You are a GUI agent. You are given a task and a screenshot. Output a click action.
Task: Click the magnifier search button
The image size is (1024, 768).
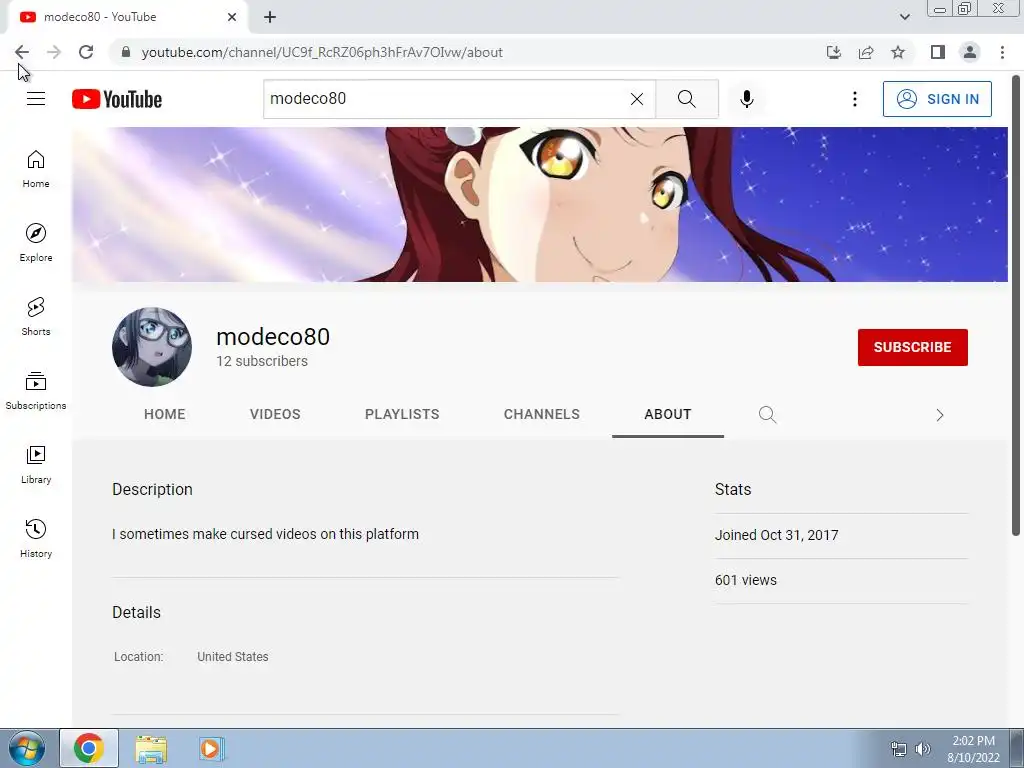point(686,99)
